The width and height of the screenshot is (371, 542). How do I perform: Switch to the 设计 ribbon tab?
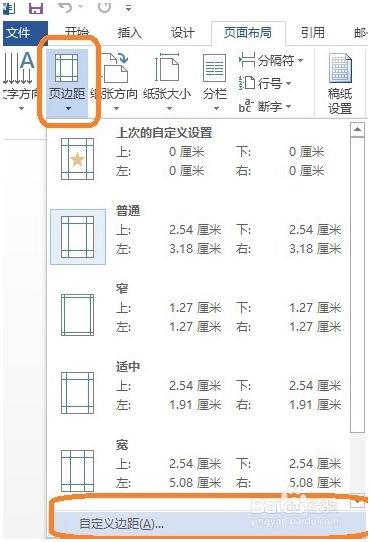[183, 33]
